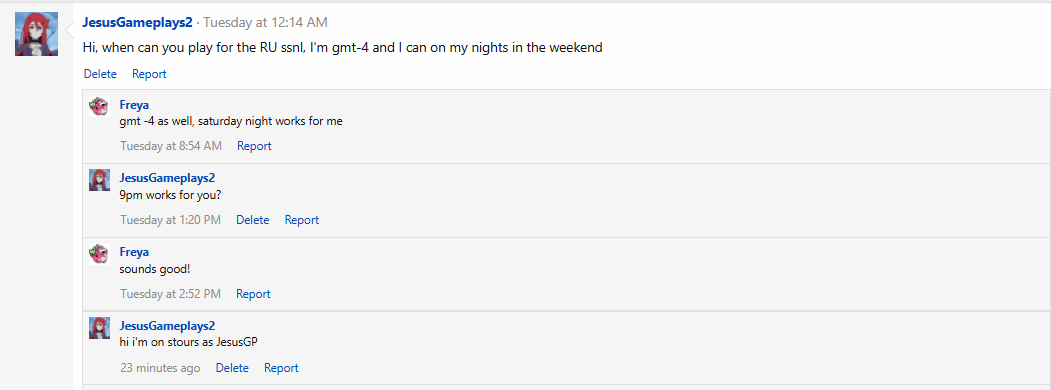This screenshot has height=390, width=1051.
Task: Report the 'sounds good!' comment
Action: coord(253,294)
